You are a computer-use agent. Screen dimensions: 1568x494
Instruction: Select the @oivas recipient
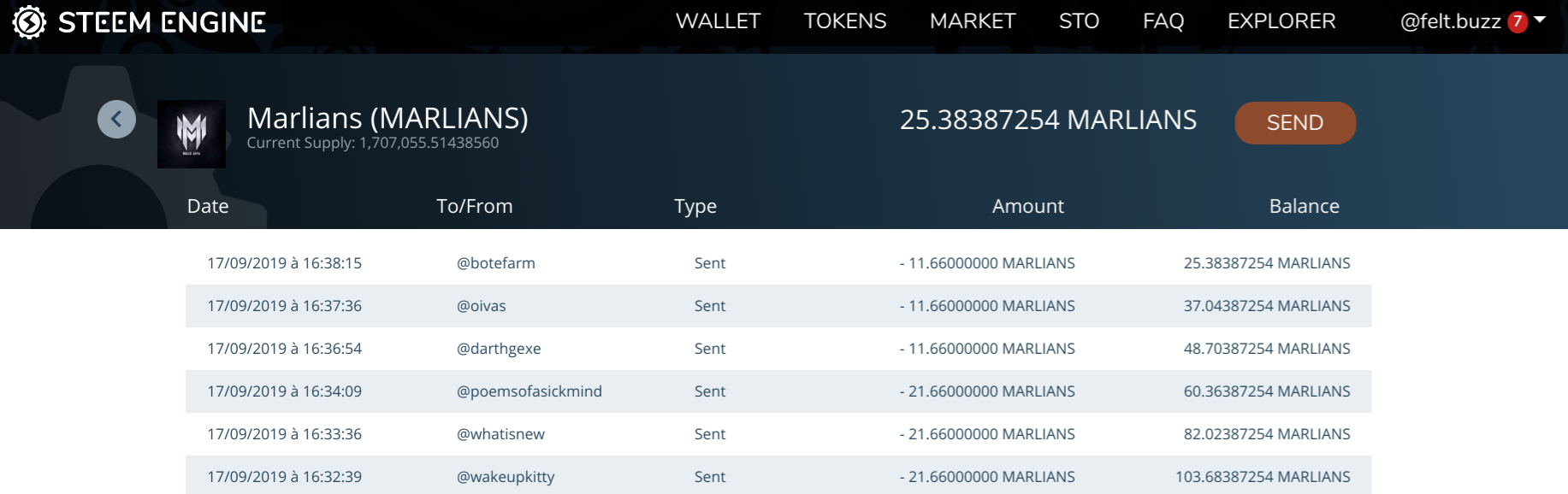click(482, 306)
